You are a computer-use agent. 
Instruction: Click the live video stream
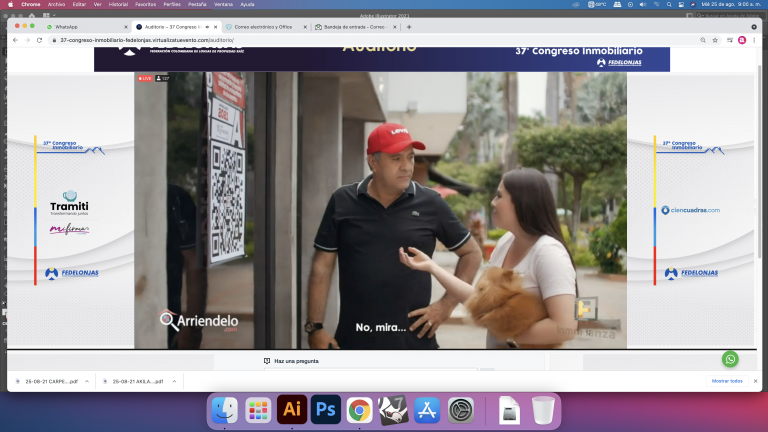pos(381,211)
